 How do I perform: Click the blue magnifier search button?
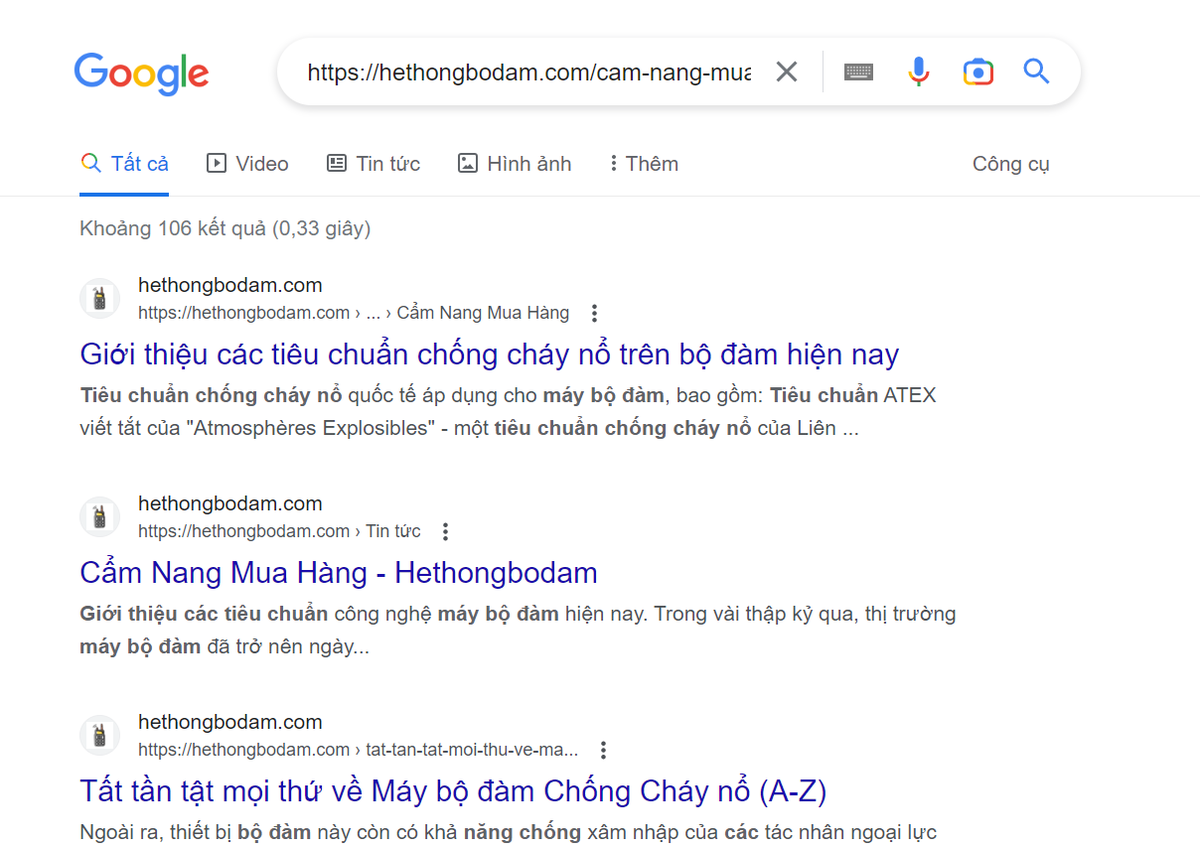tap(1036, 71)
